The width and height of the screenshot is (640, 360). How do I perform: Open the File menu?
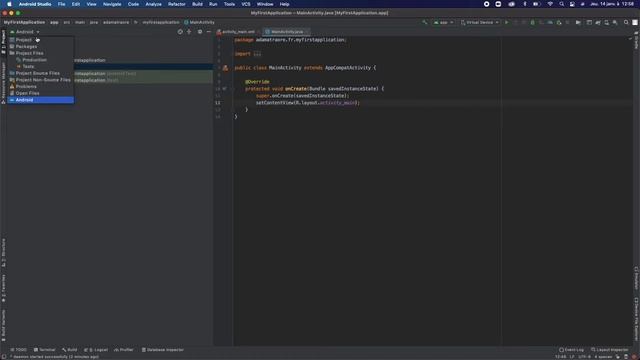click(x=61, y=4)
